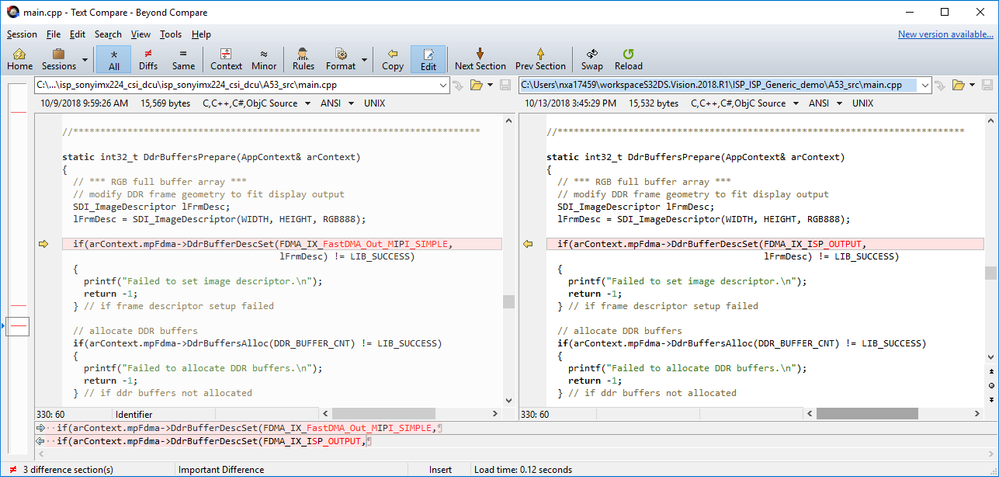Open the Tools menu
The image size is (999, 477).
[171, 34]
